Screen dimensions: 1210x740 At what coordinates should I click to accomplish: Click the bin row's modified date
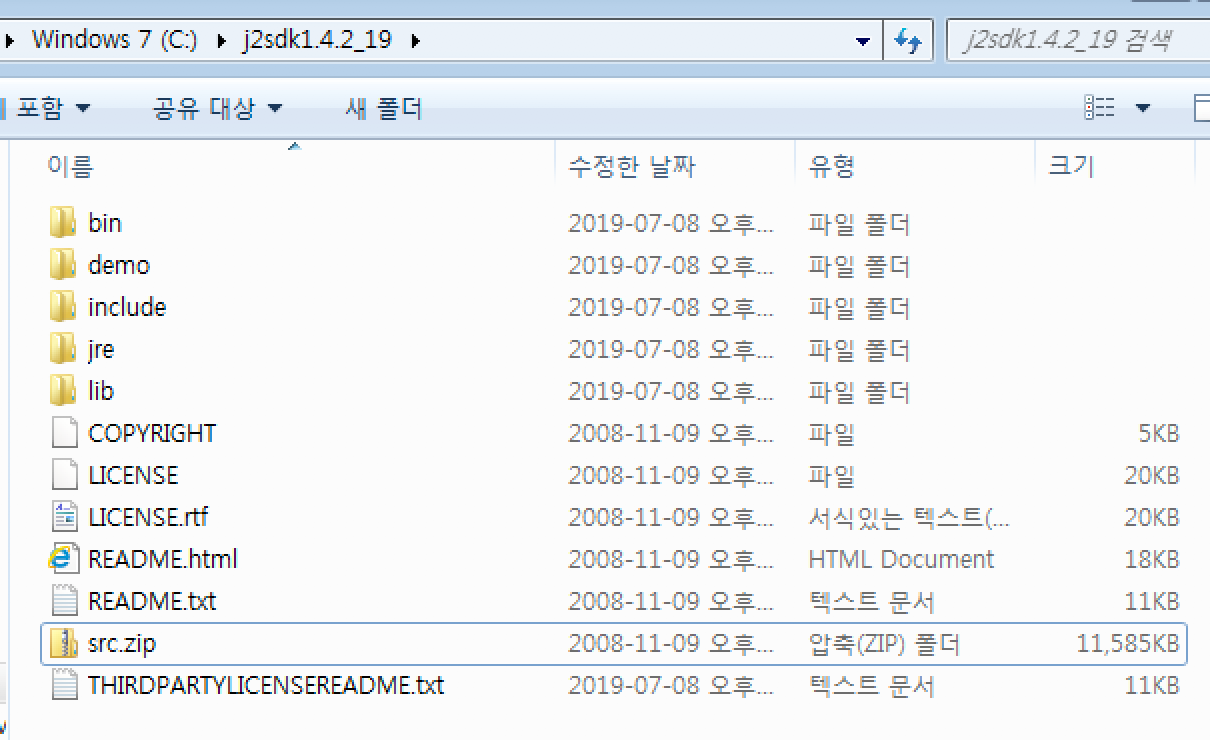671,223
